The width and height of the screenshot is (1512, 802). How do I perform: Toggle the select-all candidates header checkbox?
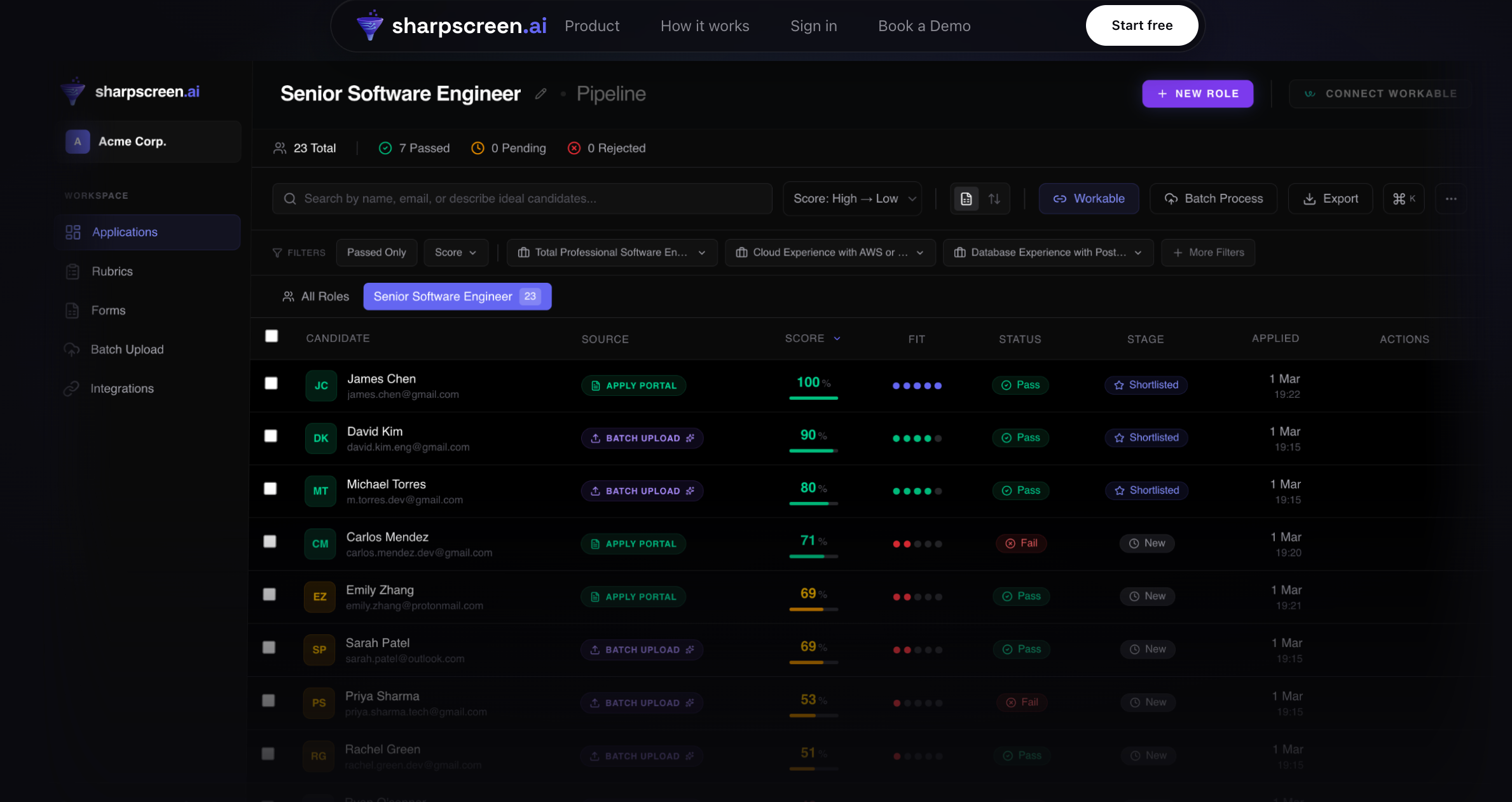271,336
